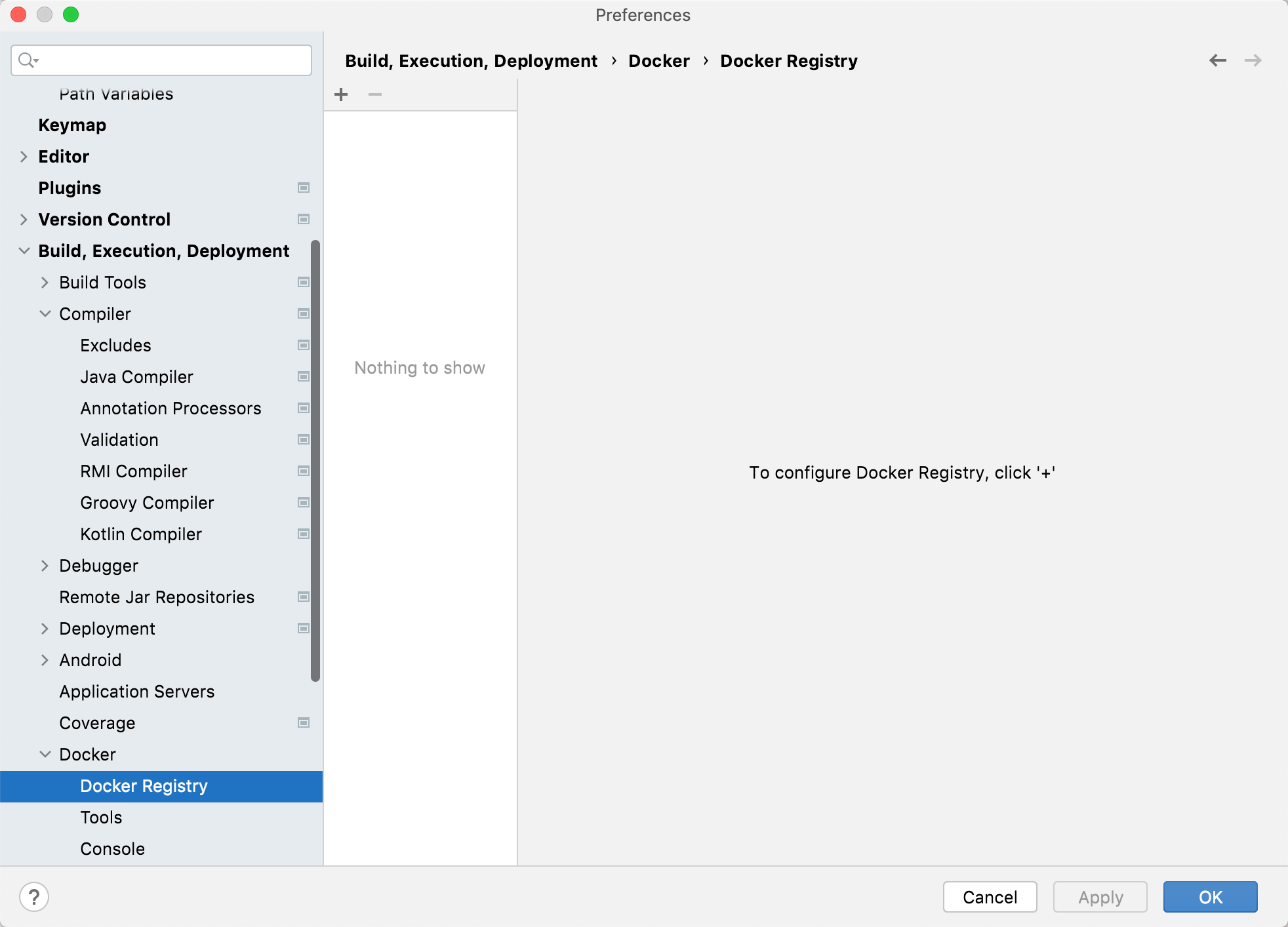Open help with the question mark button
Screen dimensions: 1288x927
(x=34, y=897)
